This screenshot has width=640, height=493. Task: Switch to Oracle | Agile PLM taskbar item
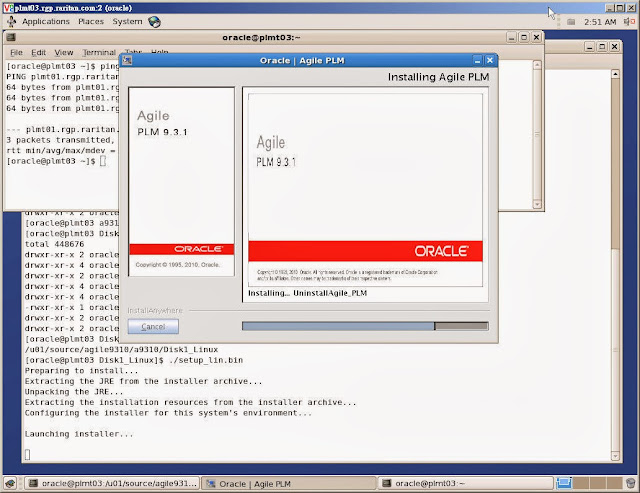(289, 484)
